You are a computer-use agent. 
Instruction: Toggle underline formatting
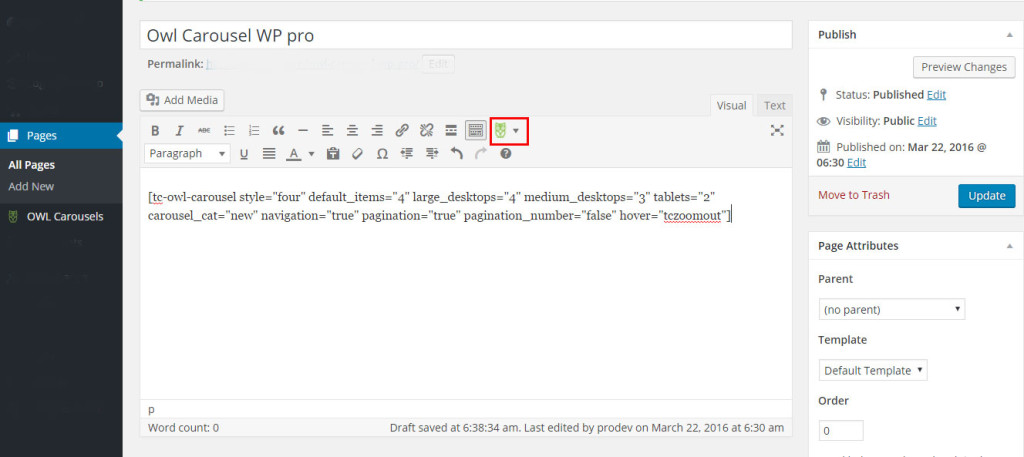244,154
